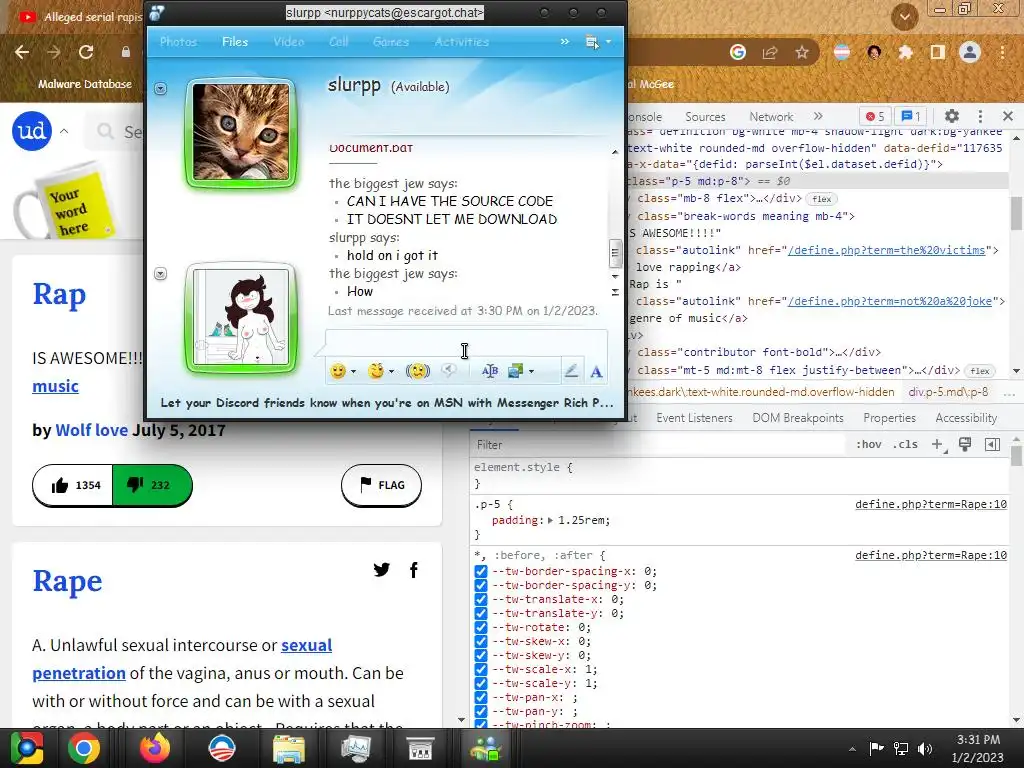
Task: Open DevTools settings gear
Action: (952, 116)
